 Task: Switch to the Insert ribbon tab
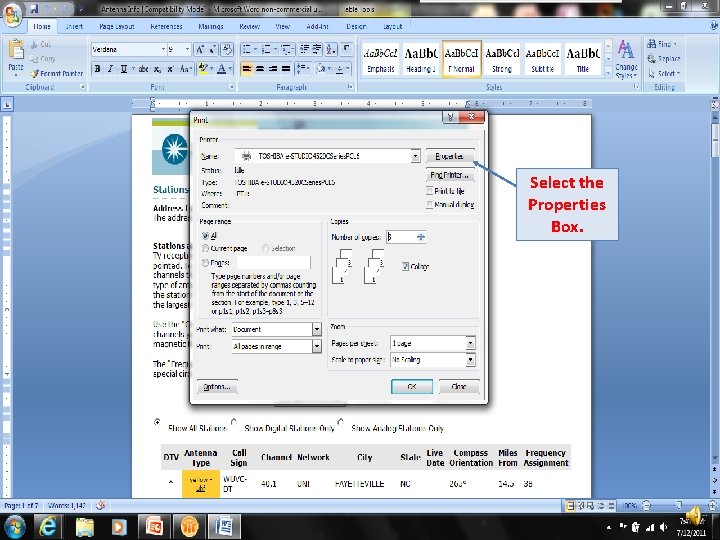click(74, 27)
